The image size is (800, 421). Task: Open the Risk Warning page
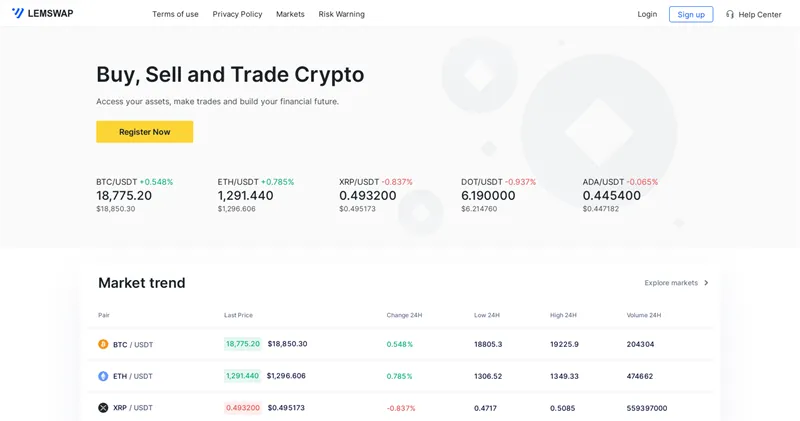click(x=341, y=14)
